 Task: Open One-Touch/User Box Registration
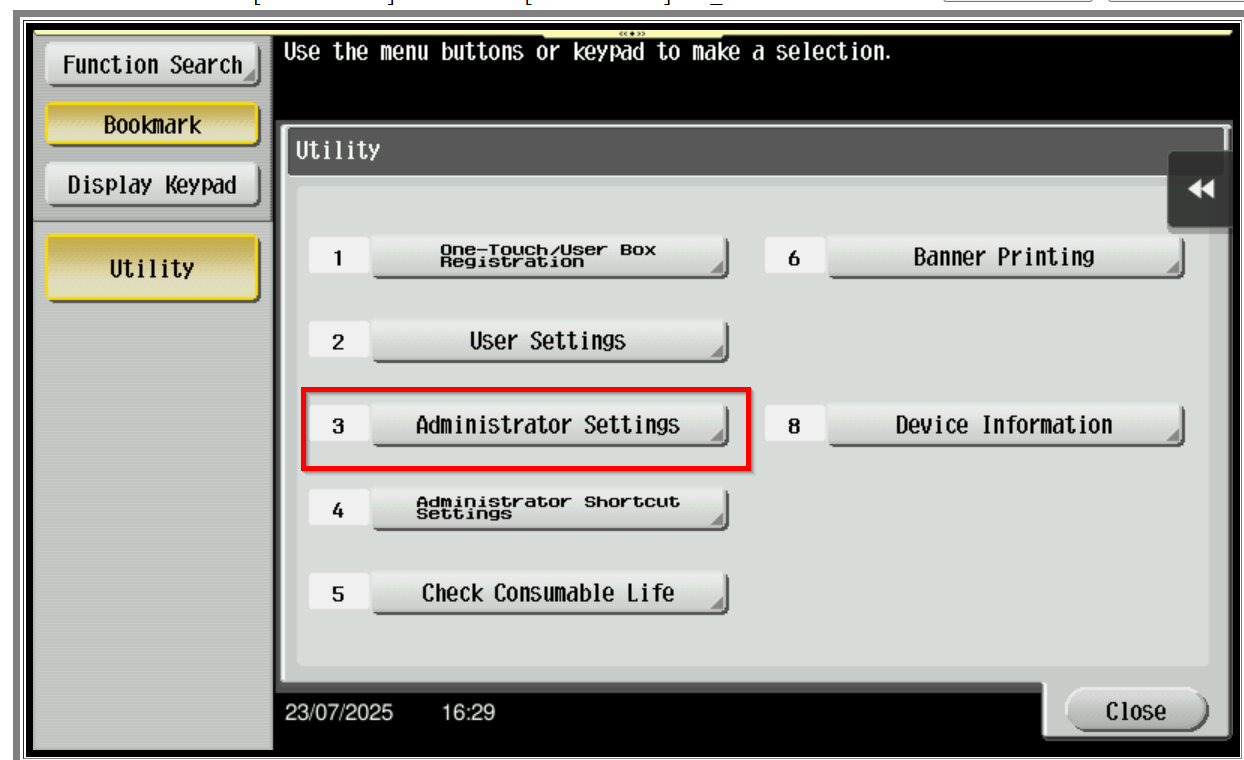549,257
